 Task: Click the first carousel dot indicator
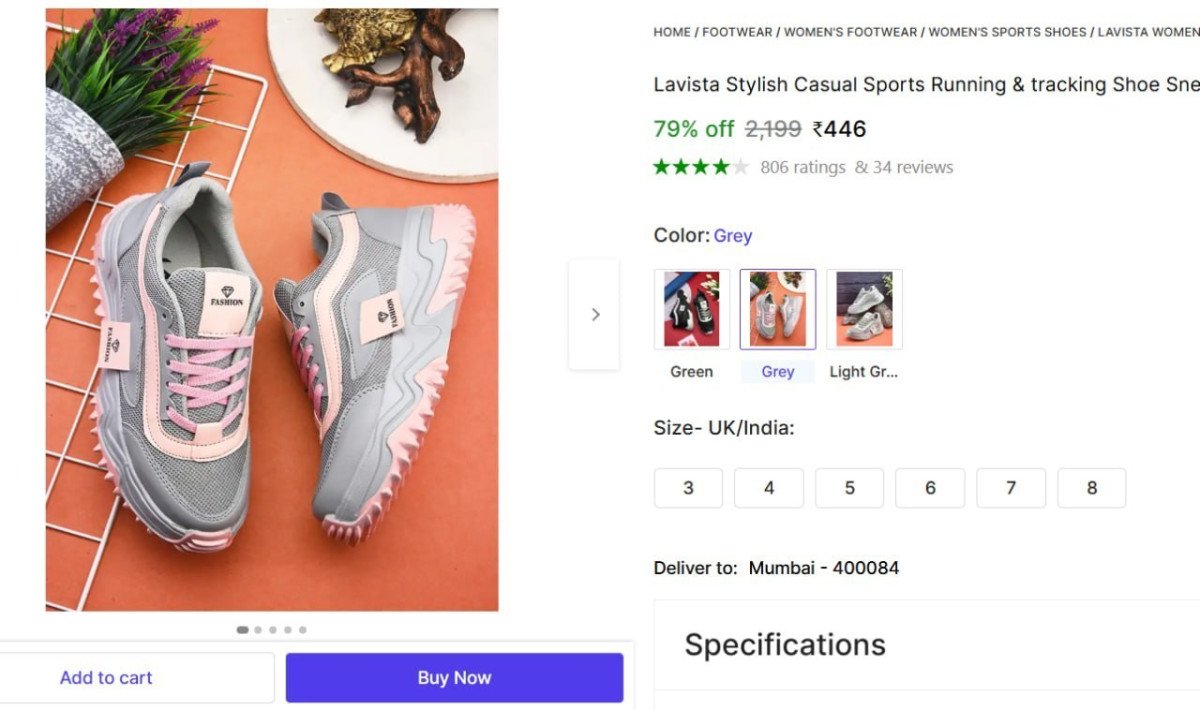241,629
